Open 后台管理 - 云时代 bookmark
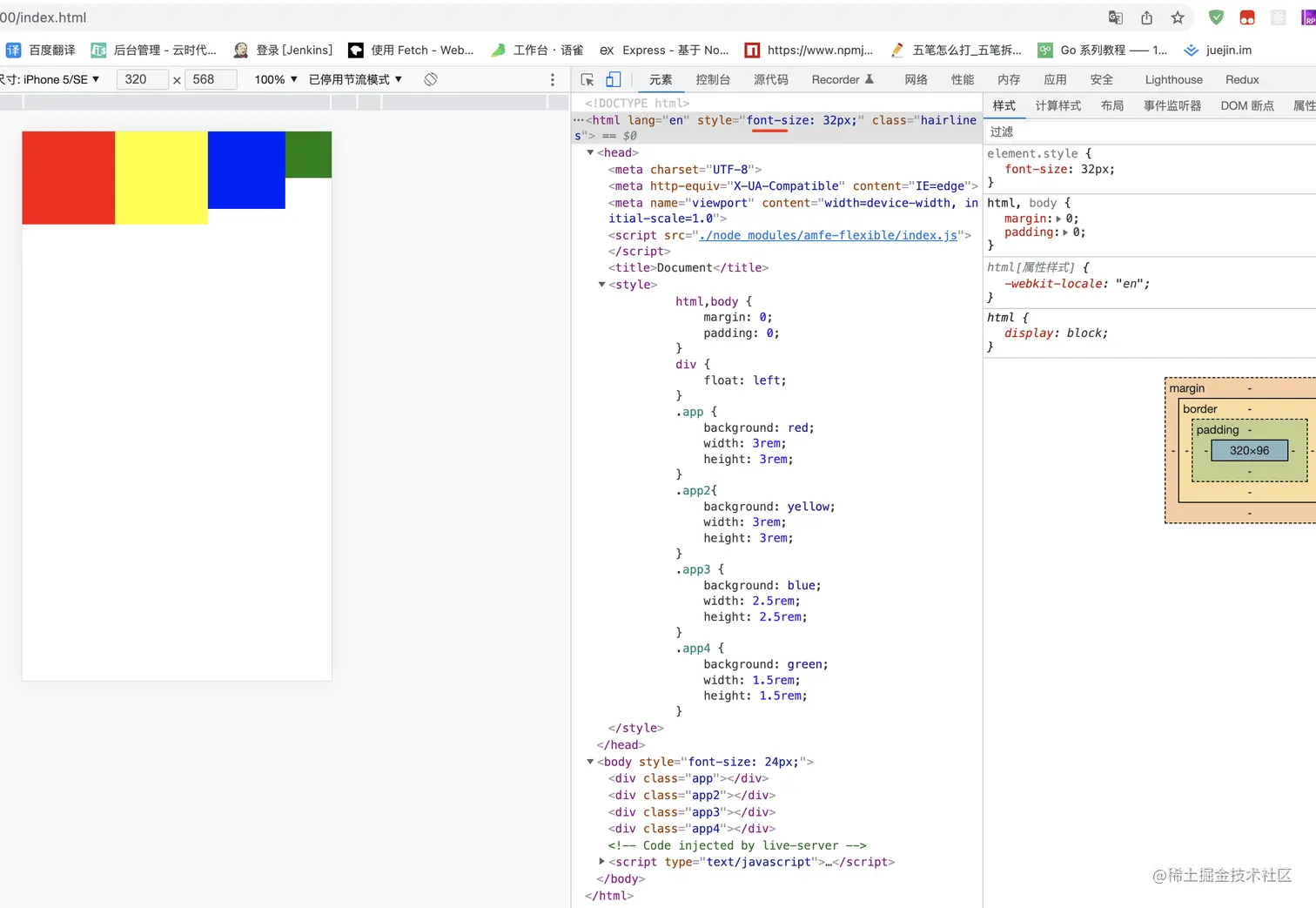The image size is (1316, 908). [x=154, y=50]
